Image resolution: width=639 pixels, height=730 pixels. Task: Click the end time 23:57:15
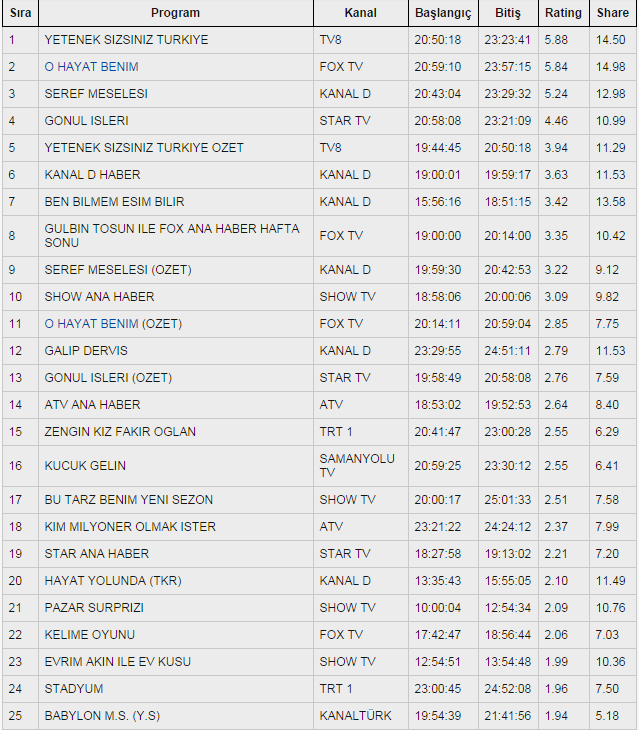(x=507, y=67)
